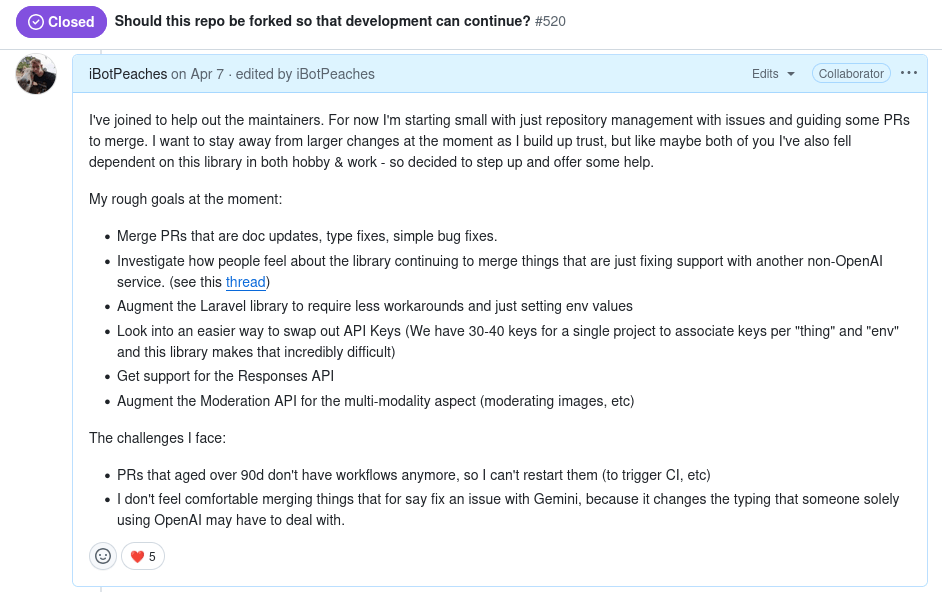
Task: Click the issue title about forking the repo
Action: pos(322,21)
